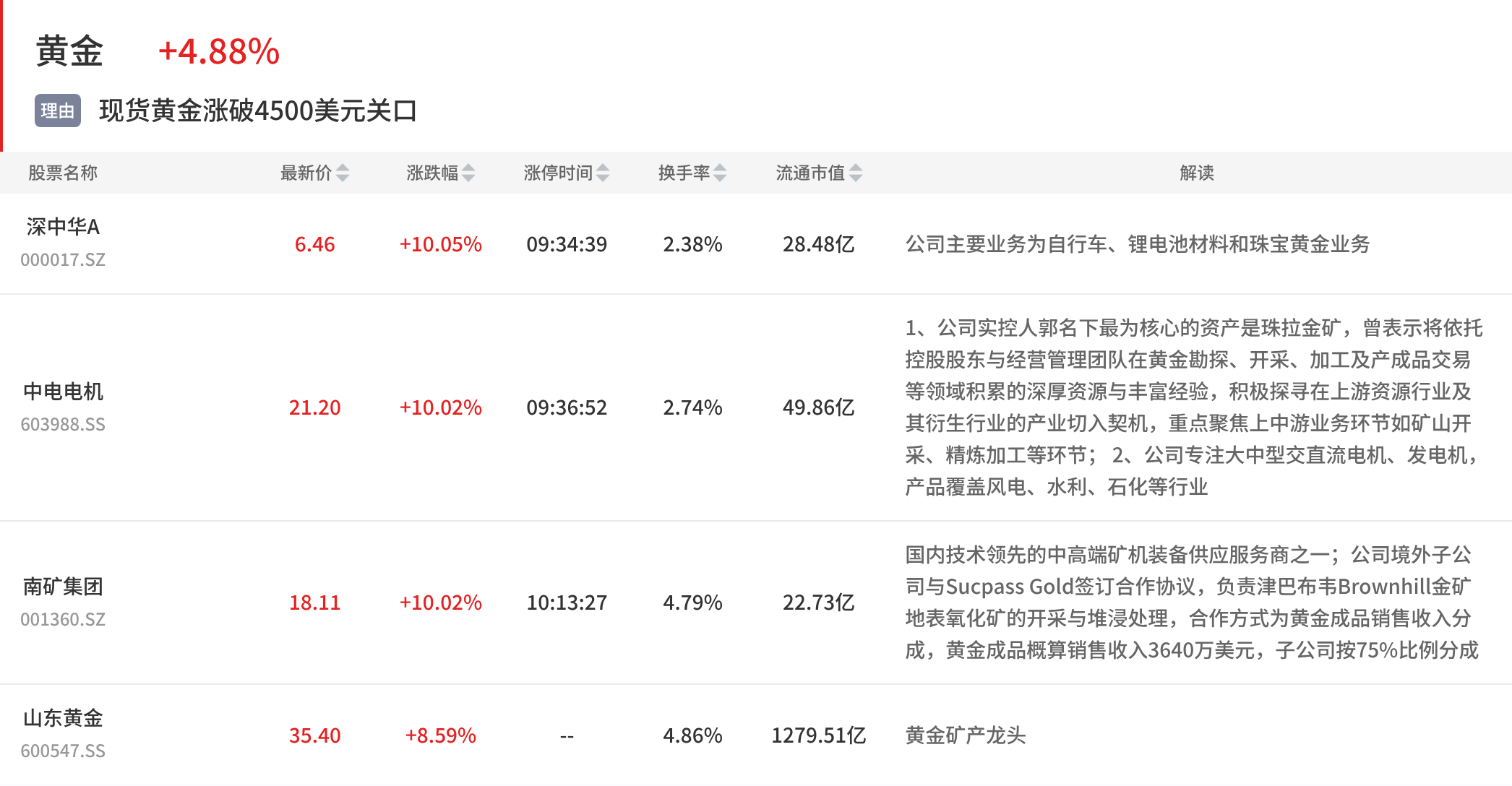This screenshot has width=1512, height=786.
Task: Click the 股票名称 column header
Action: point(63,173)
